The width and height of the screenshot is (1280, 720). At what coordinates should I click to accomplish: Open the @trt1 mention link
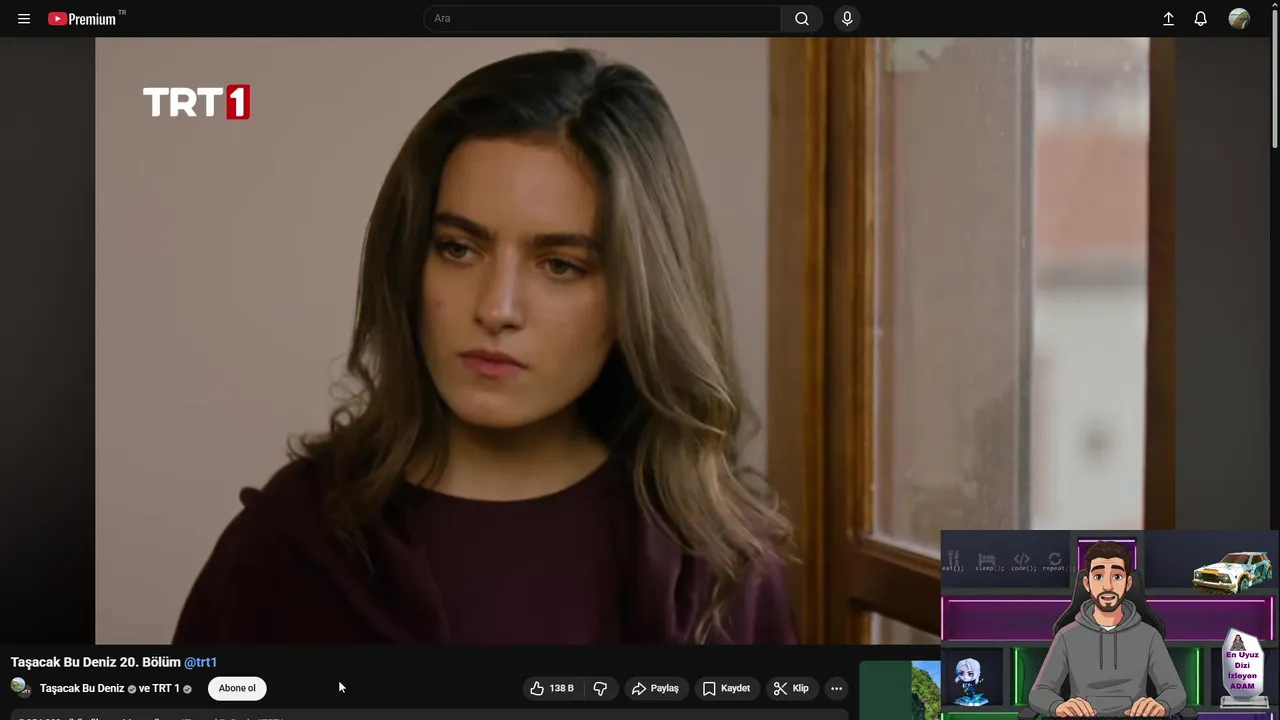point(200,662)
